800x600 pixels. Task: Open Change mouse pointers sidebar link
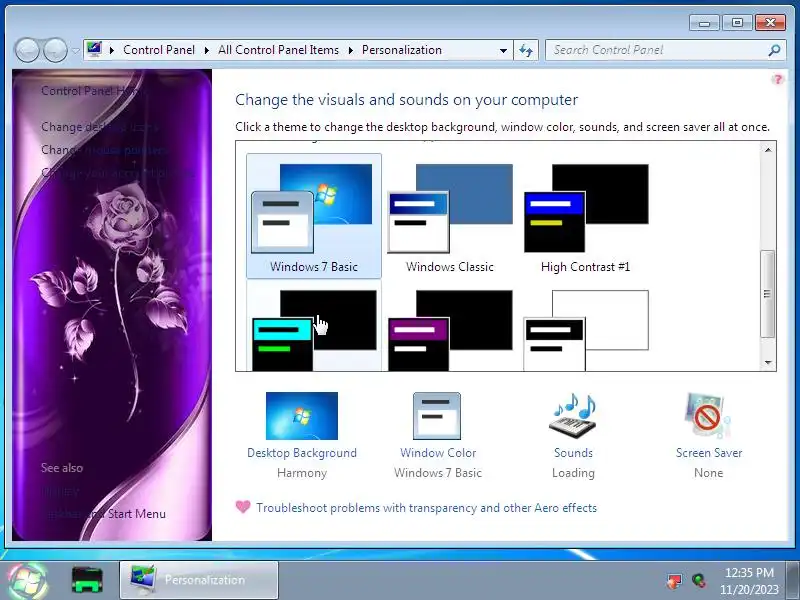104,149
